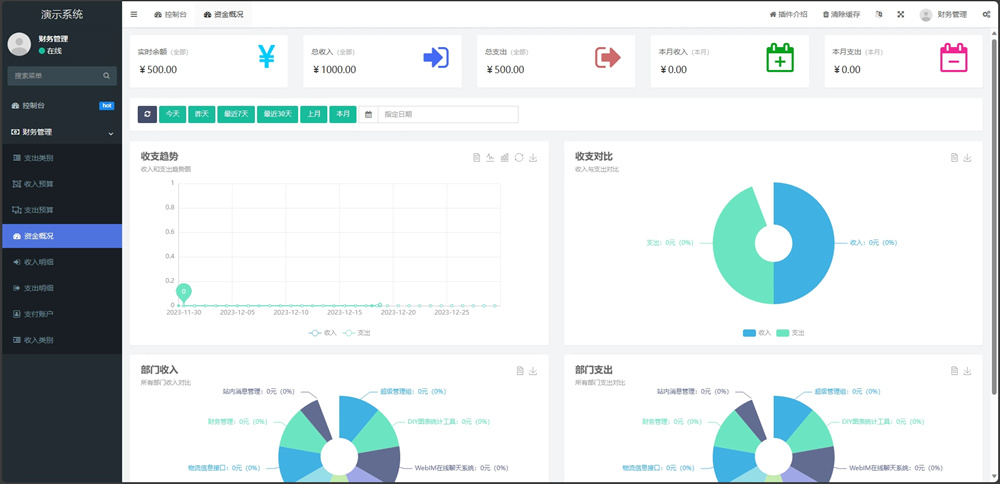The image size is (1000, 484).
Task: Toggle 支出 series in 收支趋势 legend
Action: click(356, 333)
